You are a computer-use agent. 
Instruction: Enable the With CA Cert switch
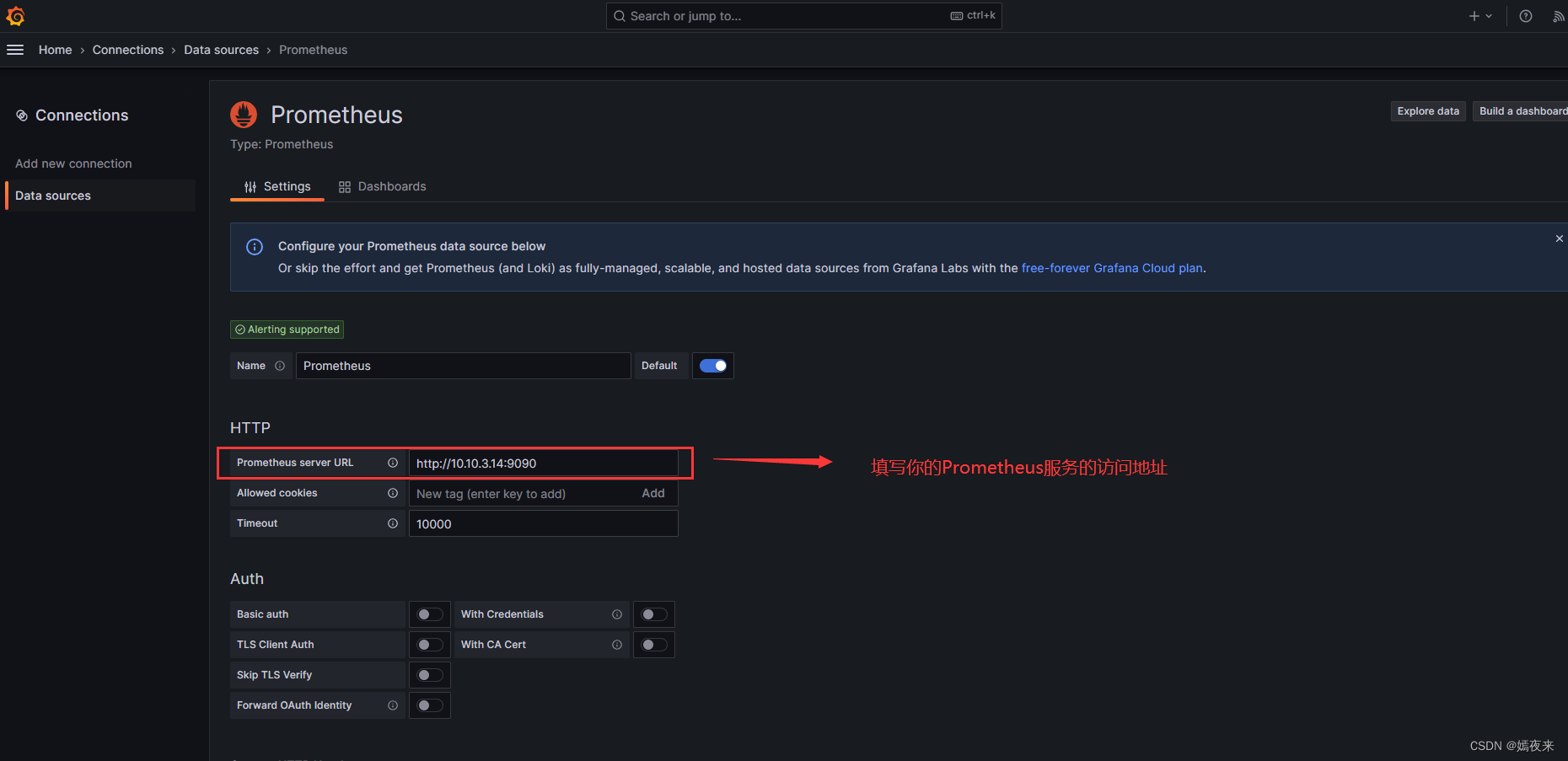pyautogui.click(x=654, y=645)
